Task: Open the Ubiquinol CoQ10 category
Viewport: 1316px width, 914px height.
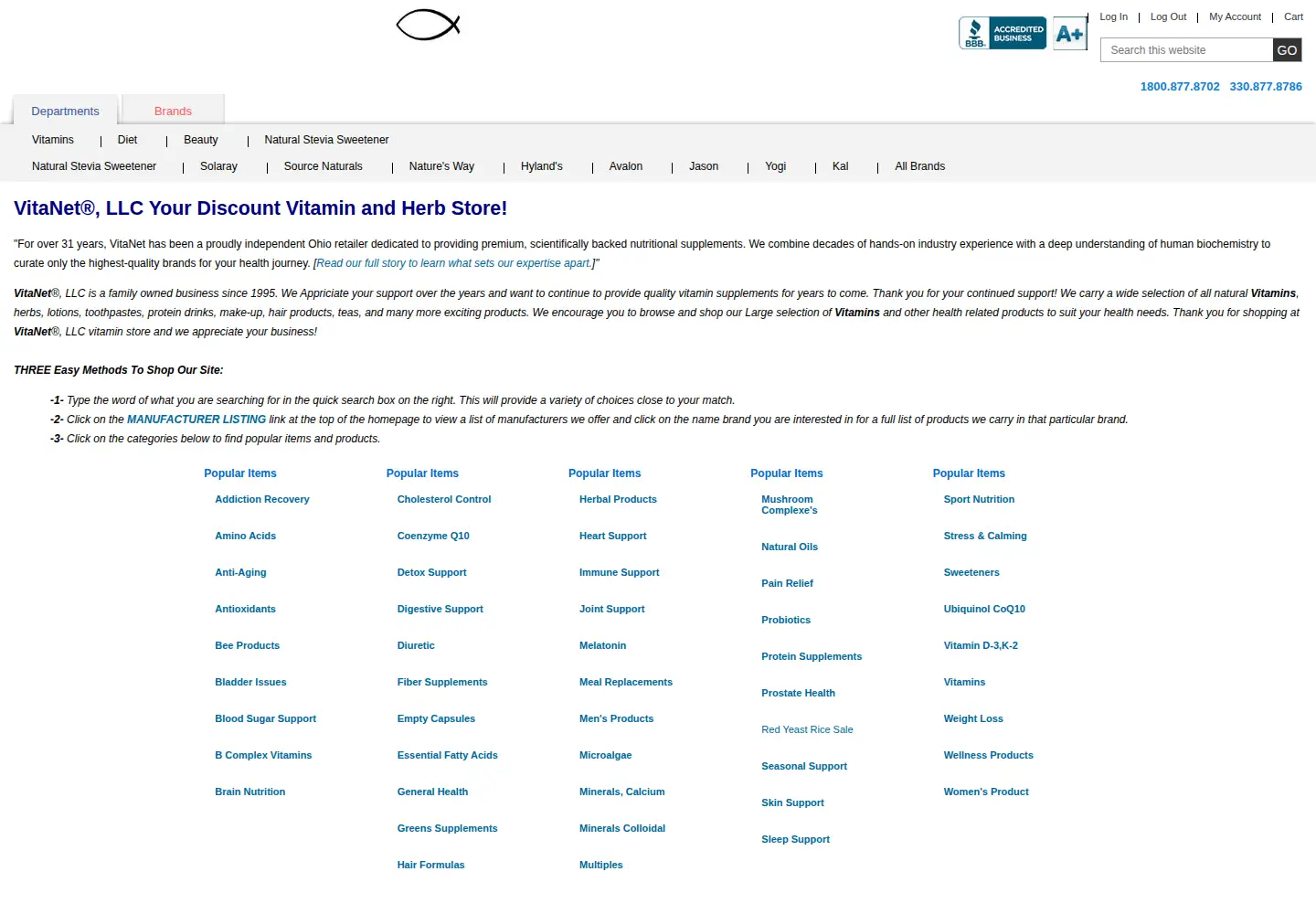Action: 984,610
